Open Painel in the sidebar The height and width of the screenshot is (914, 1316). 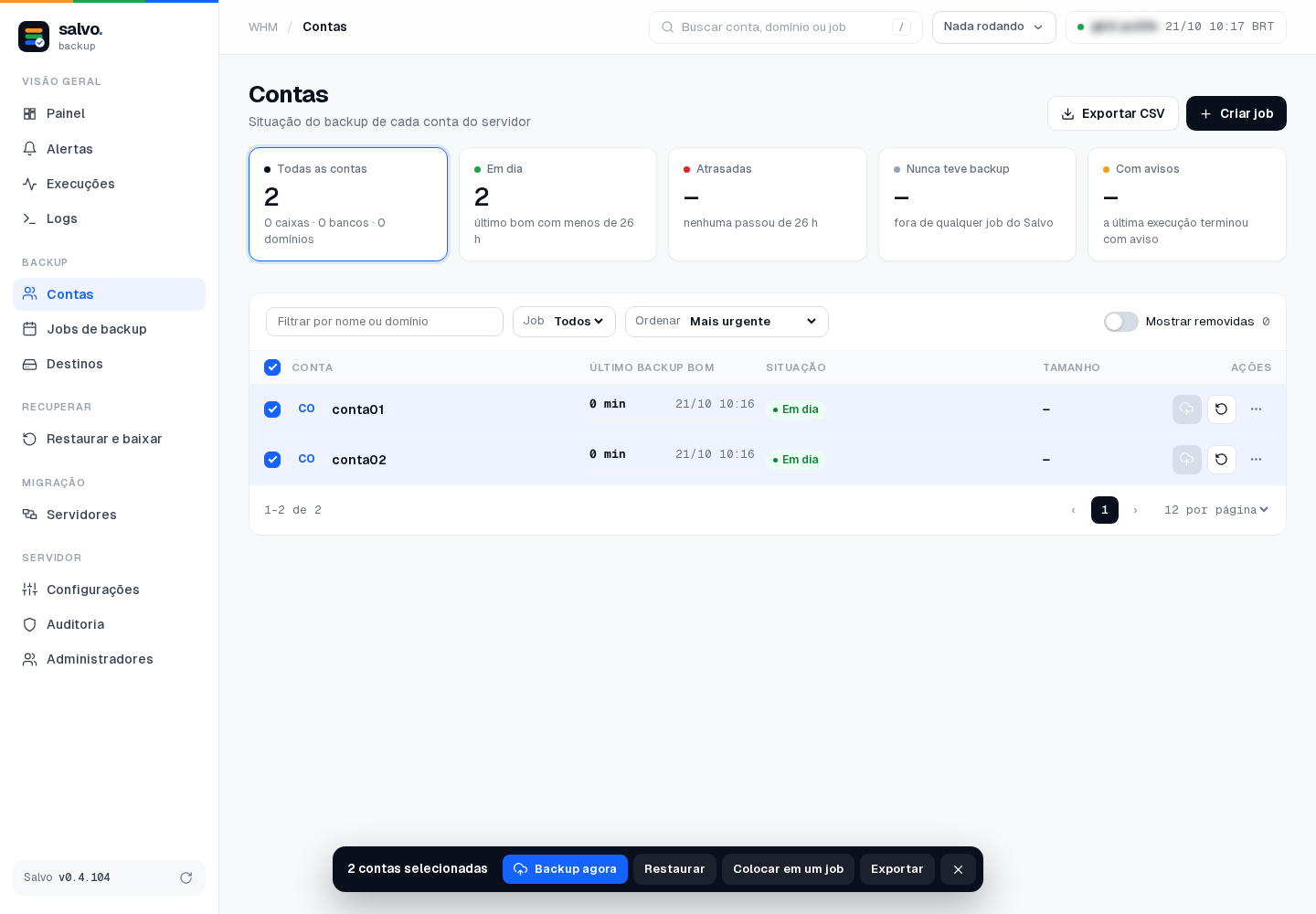(109, 113)
